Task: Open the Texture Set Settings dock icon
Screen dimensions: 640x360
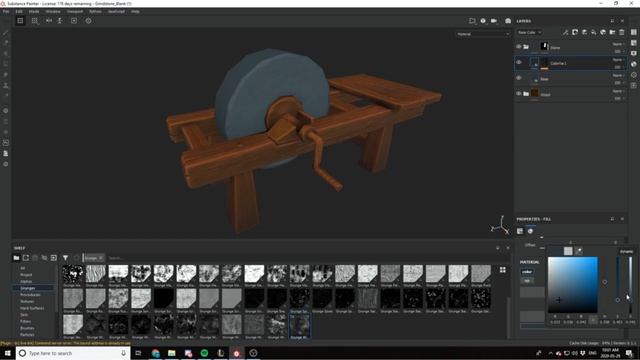Action: click(x=633, y=43)
